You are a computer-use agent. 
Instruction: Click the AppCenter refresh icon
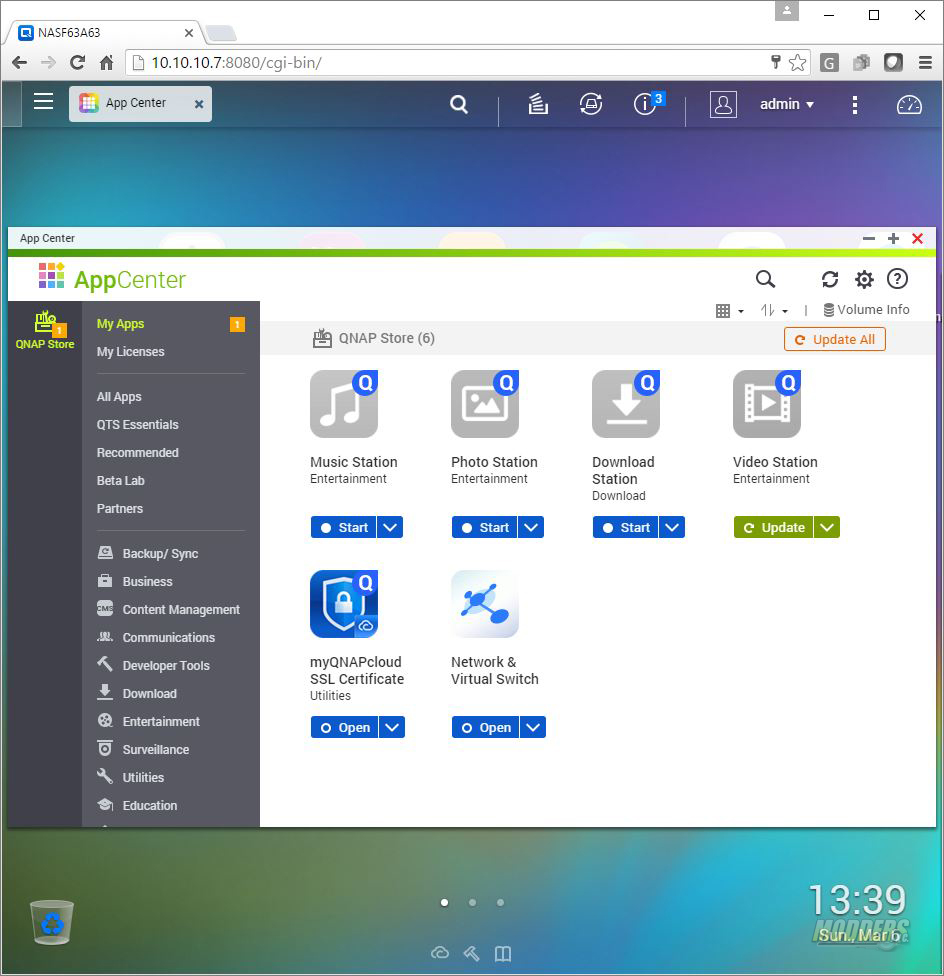tap(830, 279)
